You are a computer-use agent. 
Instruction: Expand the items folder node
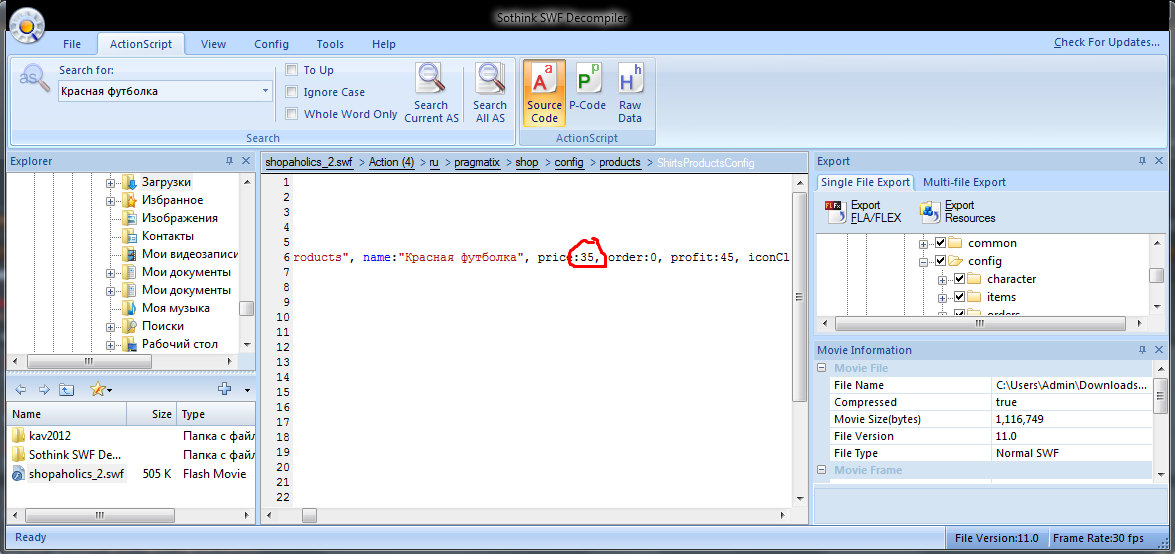tap(942, 297)
